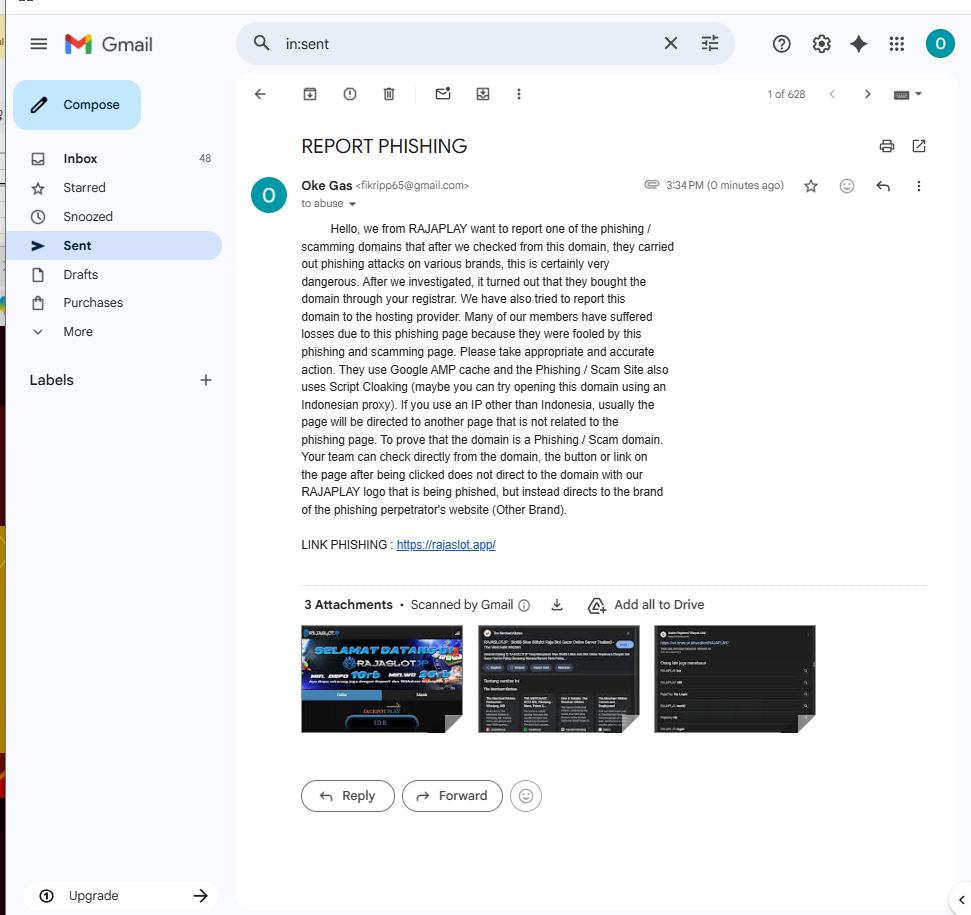Viewport: 971px width, 915px height.
Task: Click the attachment paperclip icon
Action: tap(651, 184)
